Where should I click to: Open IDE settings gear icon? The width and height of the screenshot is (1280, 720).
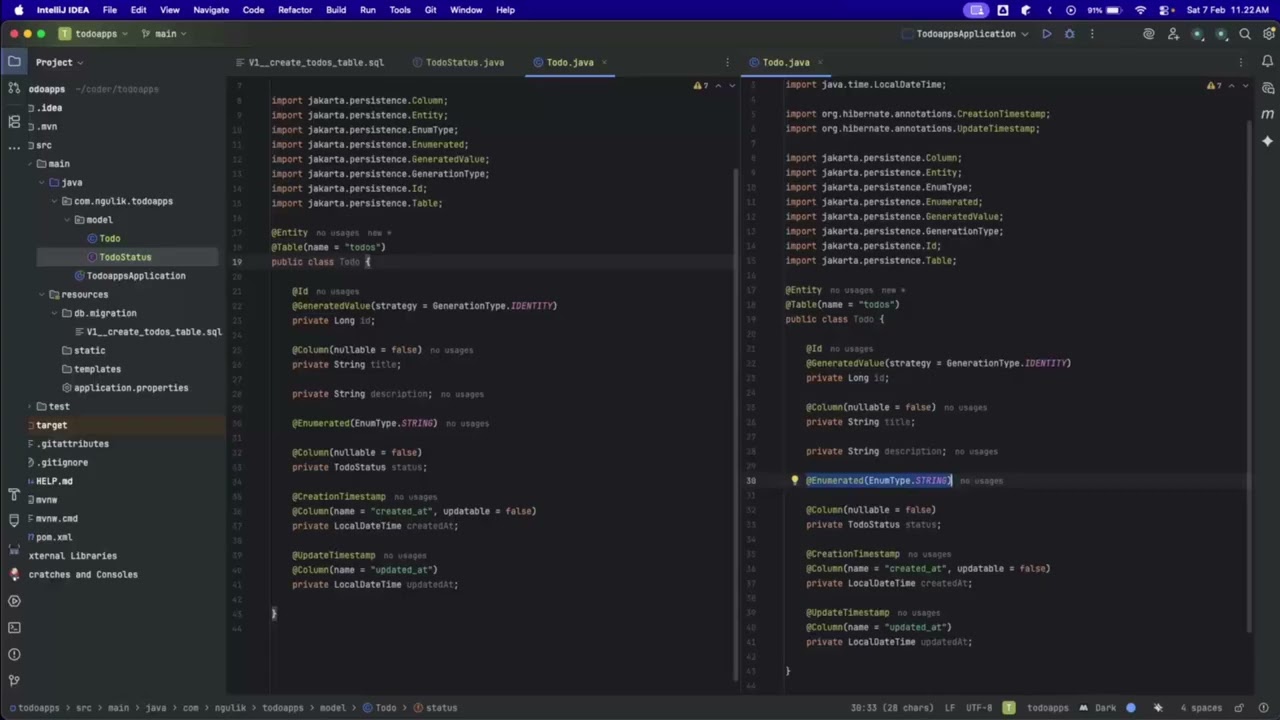pyautogui.click(x=1267, y=34)
